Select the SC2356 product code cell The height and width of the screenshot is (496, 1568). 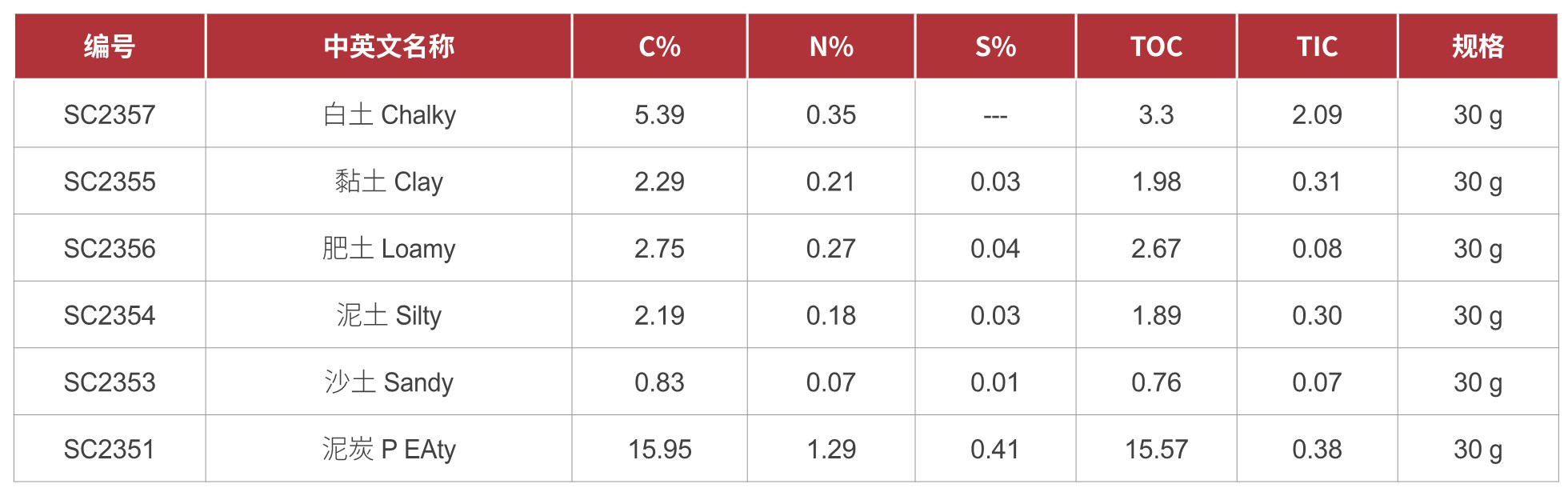pos(110,249)
